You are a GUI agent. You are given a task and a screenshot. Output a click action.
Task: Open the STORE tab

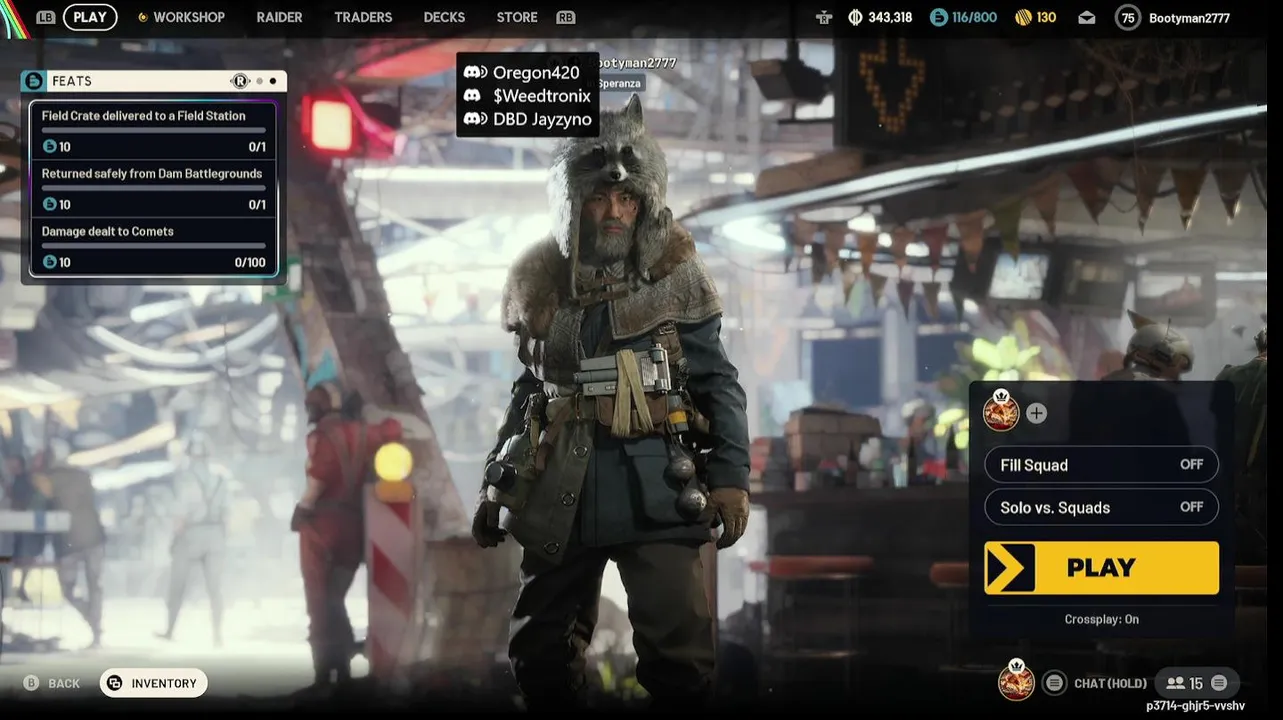517,17
